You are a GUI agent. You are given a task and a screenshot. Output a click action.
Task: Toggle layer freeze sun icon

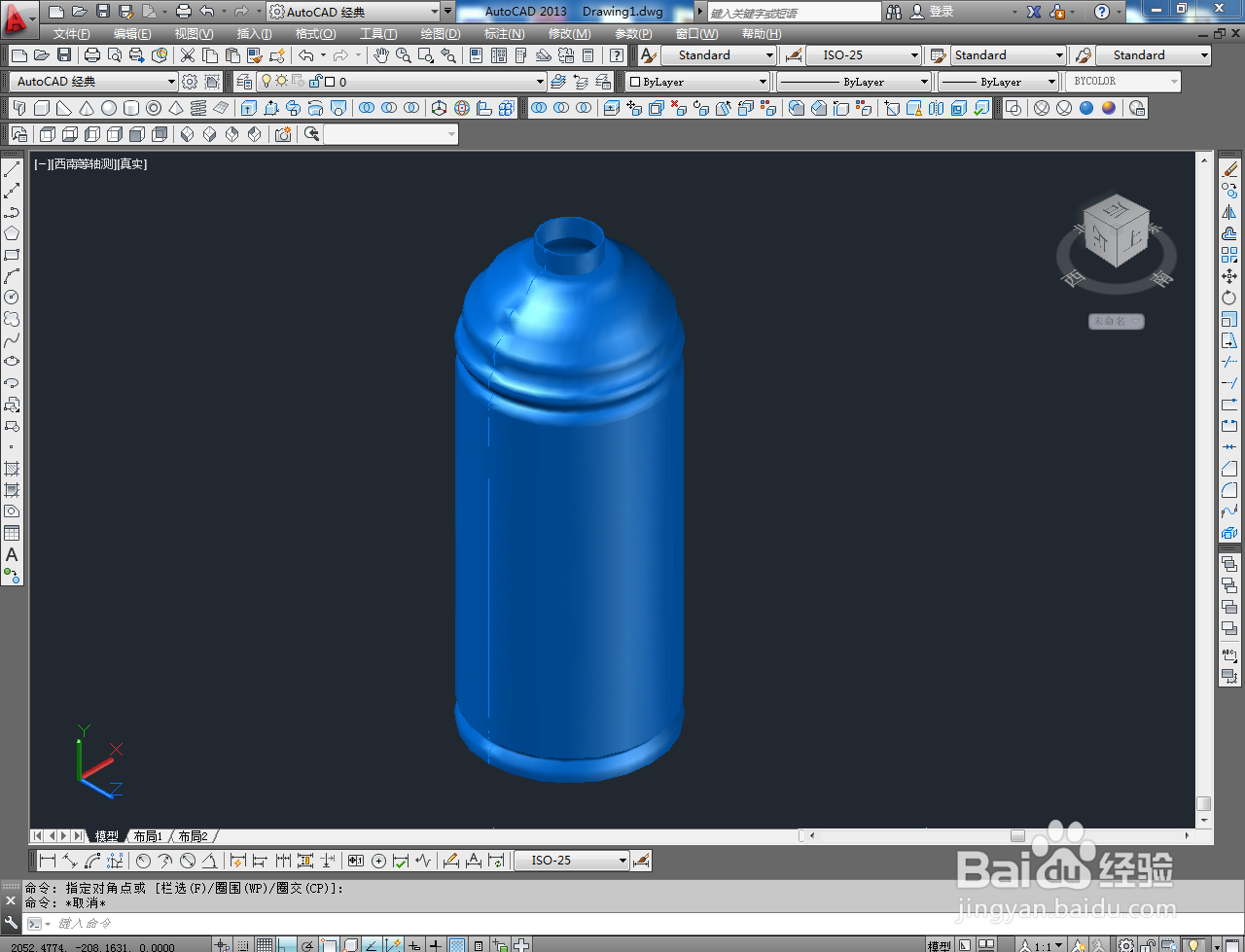281,82
